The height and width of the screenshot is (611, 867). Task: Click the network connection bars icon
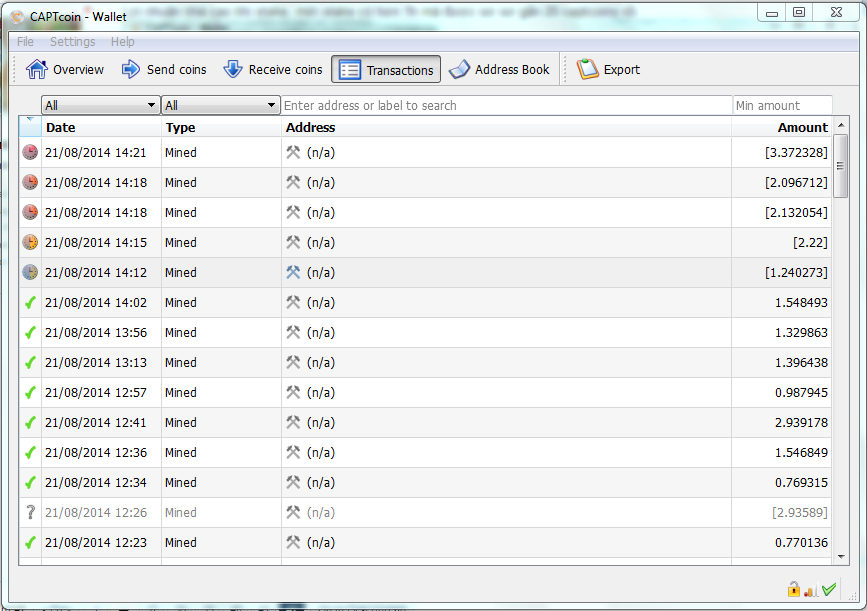[x=811, y=591]
